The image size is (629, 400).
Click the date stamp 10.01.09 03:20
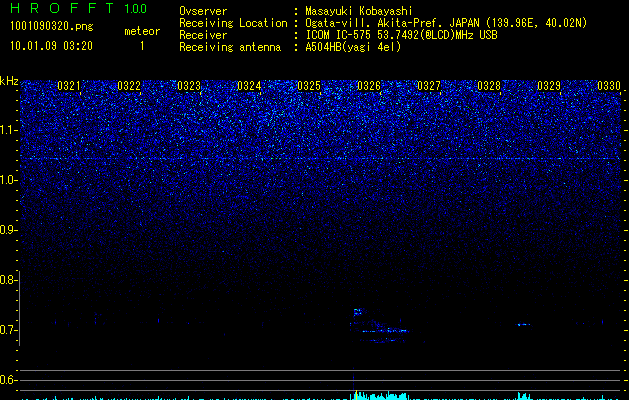[x=51, y=46]
